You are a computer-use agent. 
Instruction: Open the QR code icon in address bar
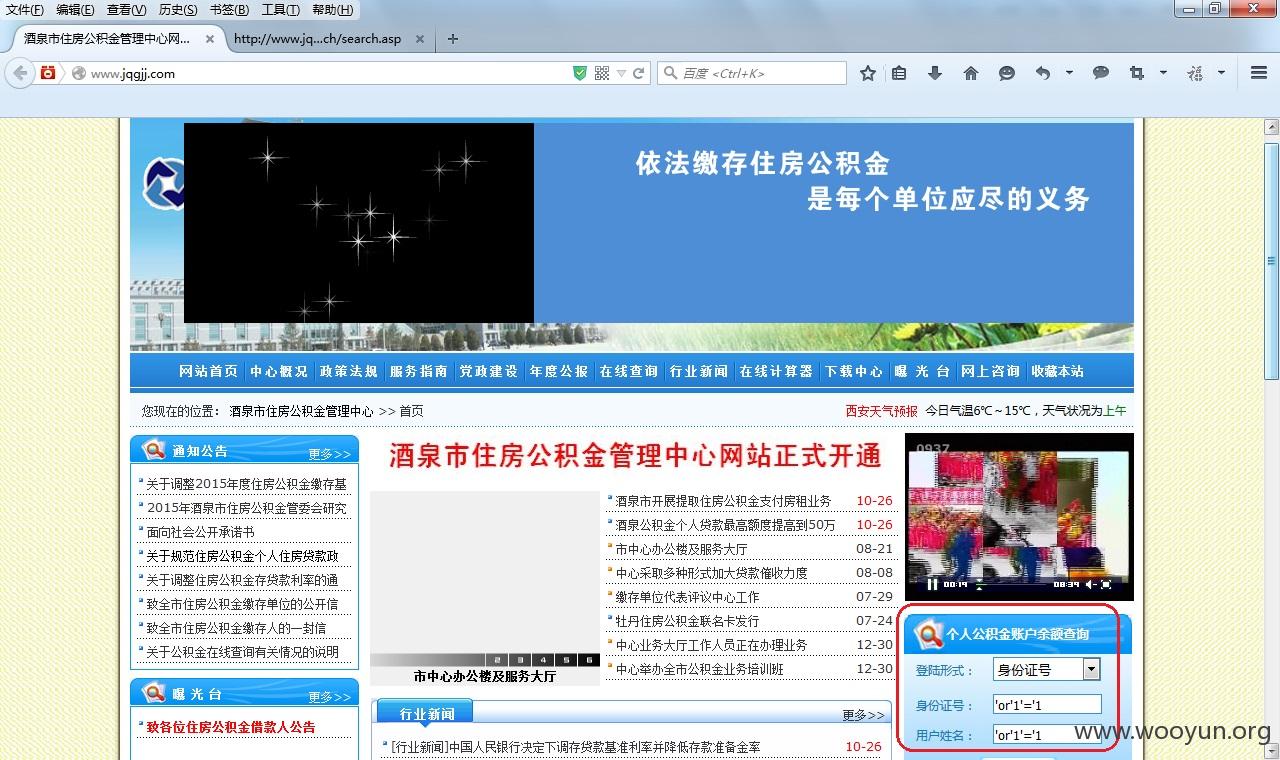601,73
